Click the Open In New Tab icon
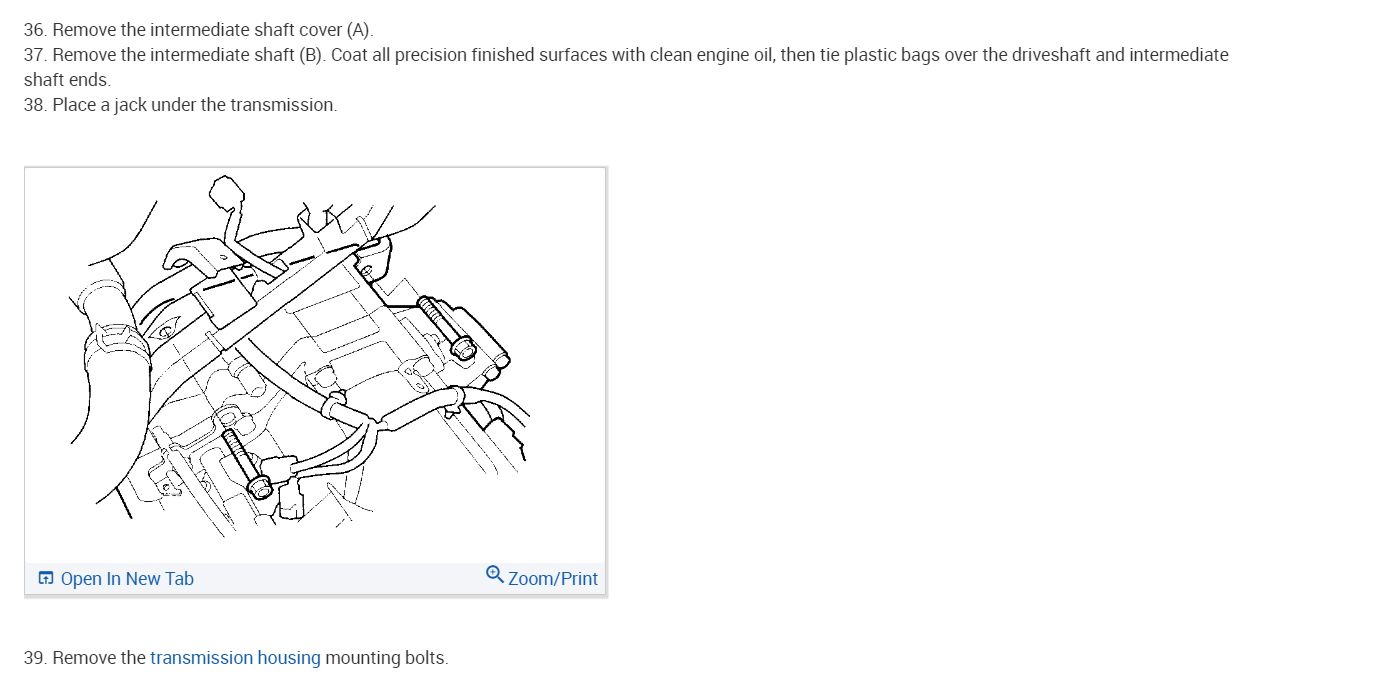This screenshot has height=694, width=1382. click(46, 578)
